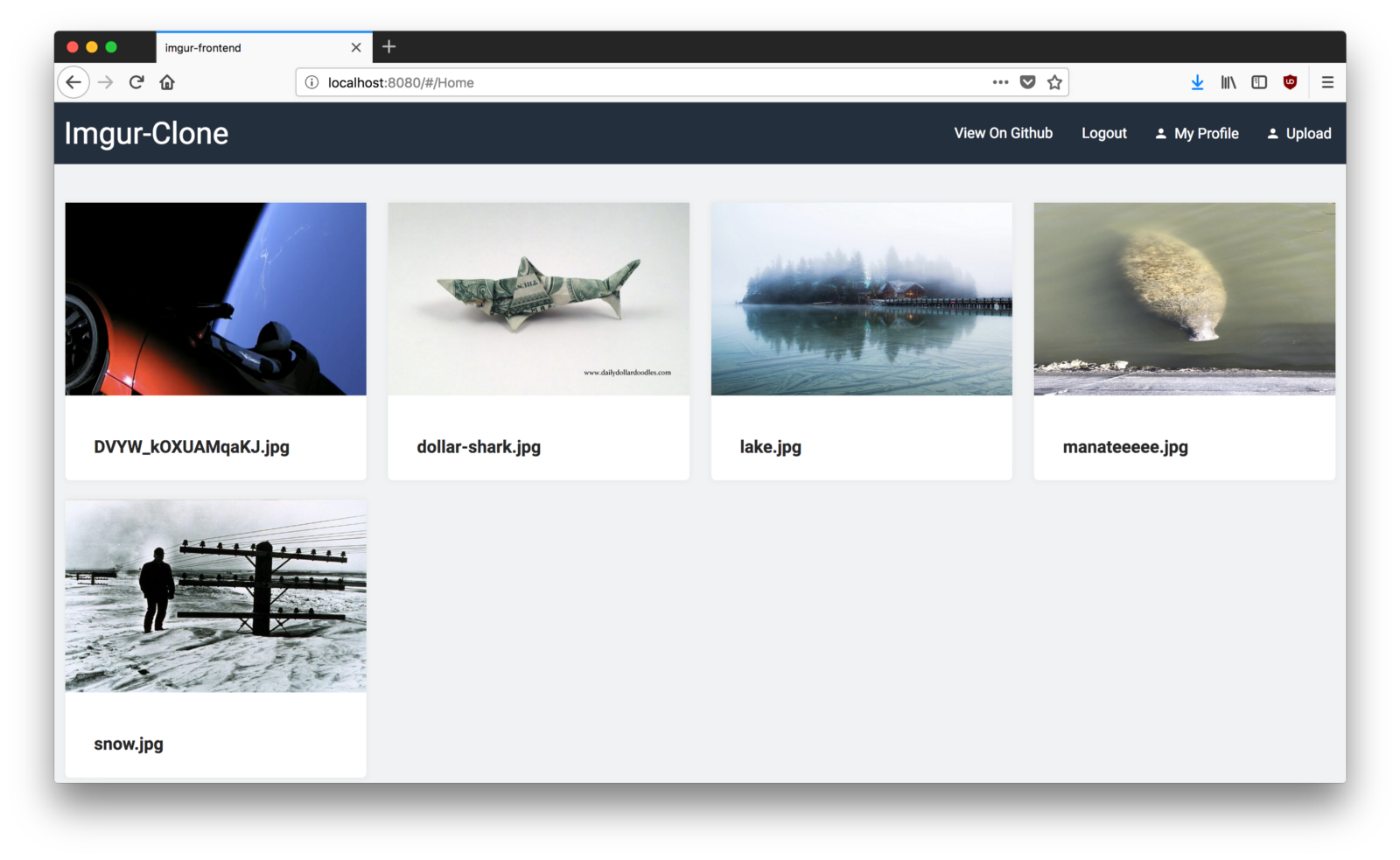
Task: Show site information icon in address bar
Action: 311,82
